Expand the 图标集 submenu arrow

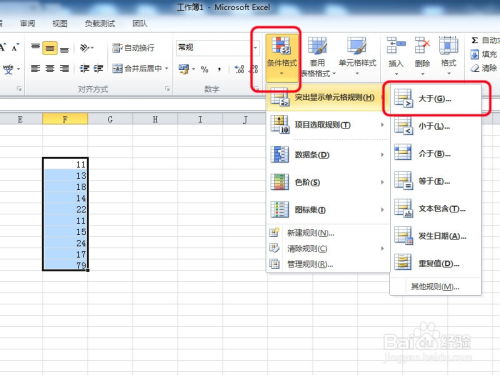pos(382,210)
